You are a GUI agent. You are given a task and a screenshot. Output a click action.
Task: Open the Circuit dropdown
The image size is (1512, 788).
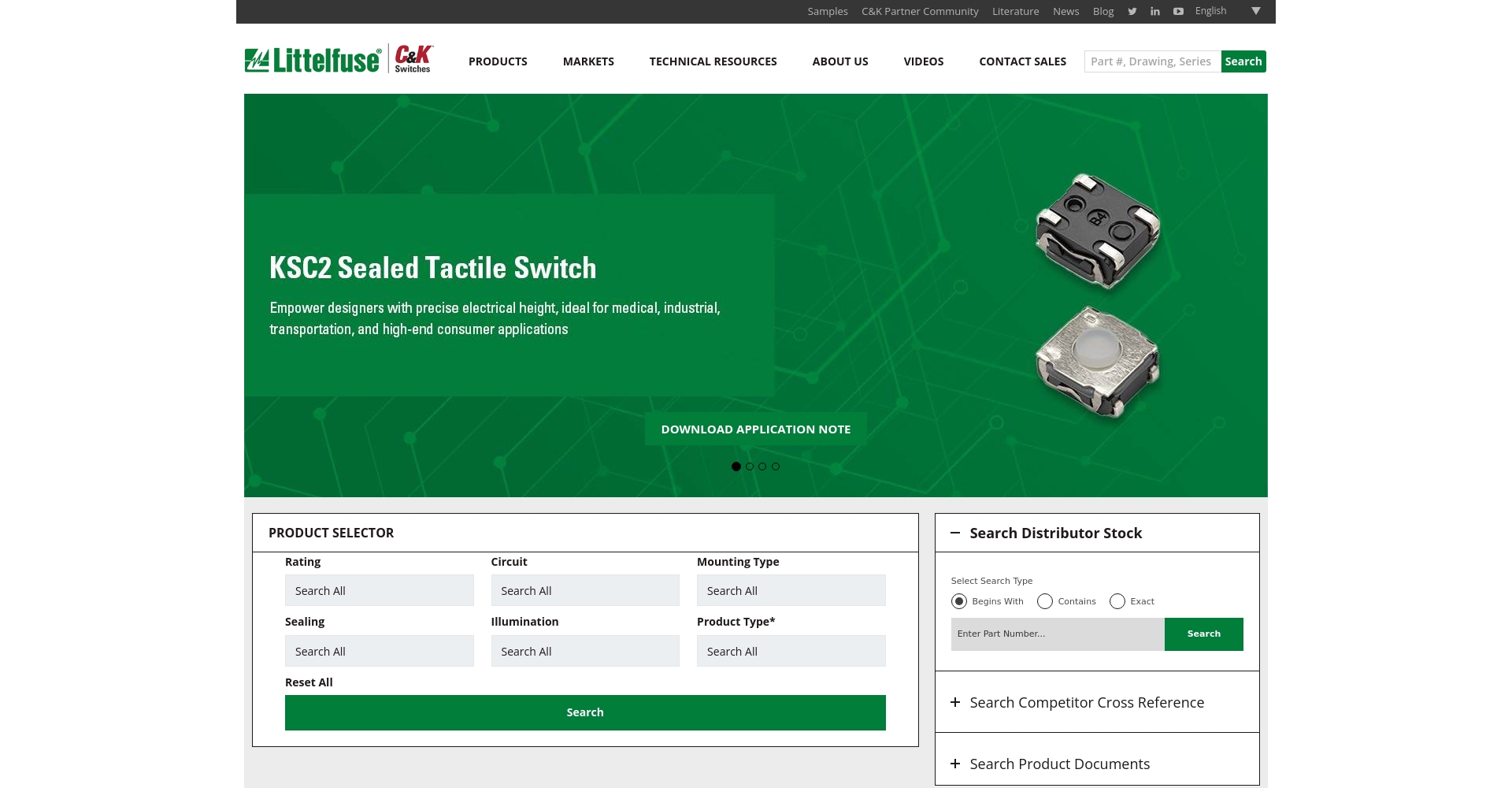585,590
